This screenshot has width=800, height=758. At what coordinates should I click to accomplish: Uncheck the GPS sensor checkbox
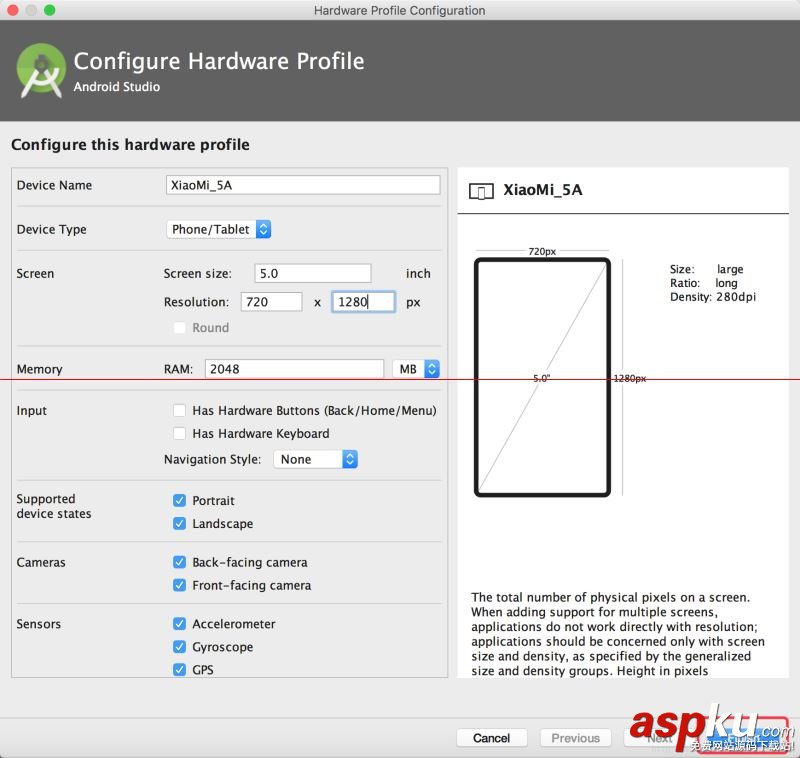point(180,669)
